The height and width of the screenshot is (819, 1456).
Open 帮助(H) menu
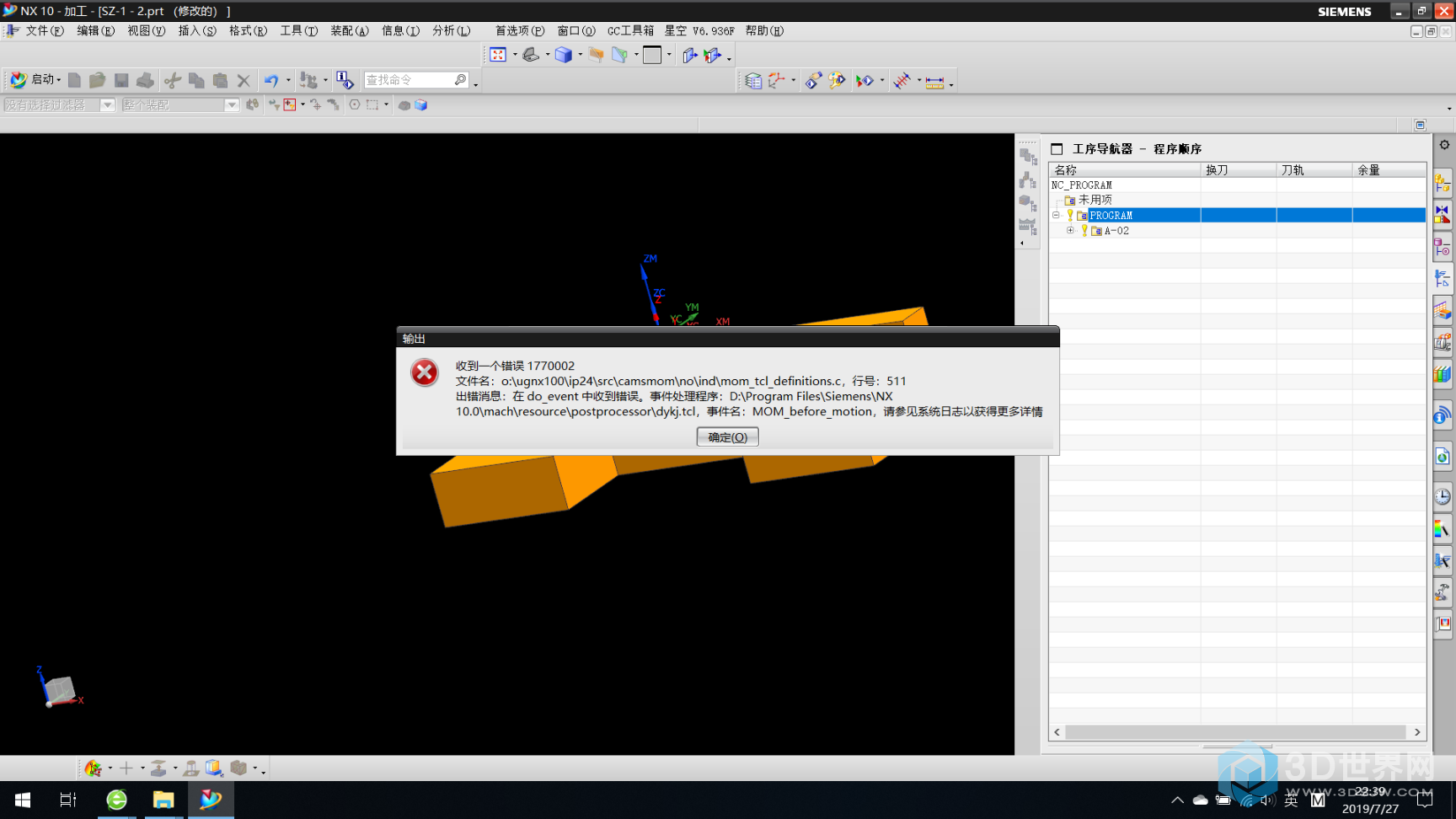(764, 31)
